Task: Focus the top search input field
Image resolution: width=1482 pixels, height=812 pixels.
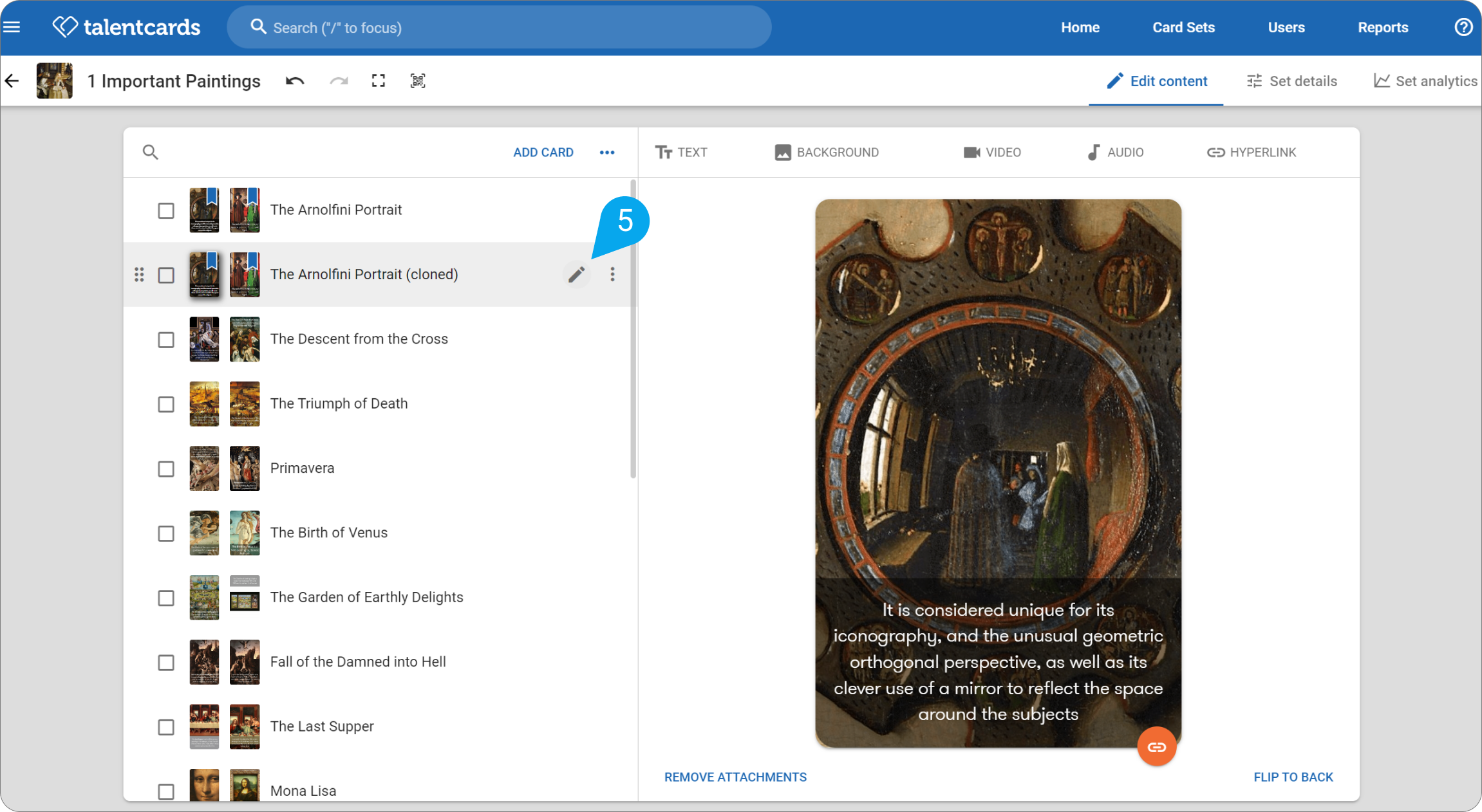Action: pos(499,28)
